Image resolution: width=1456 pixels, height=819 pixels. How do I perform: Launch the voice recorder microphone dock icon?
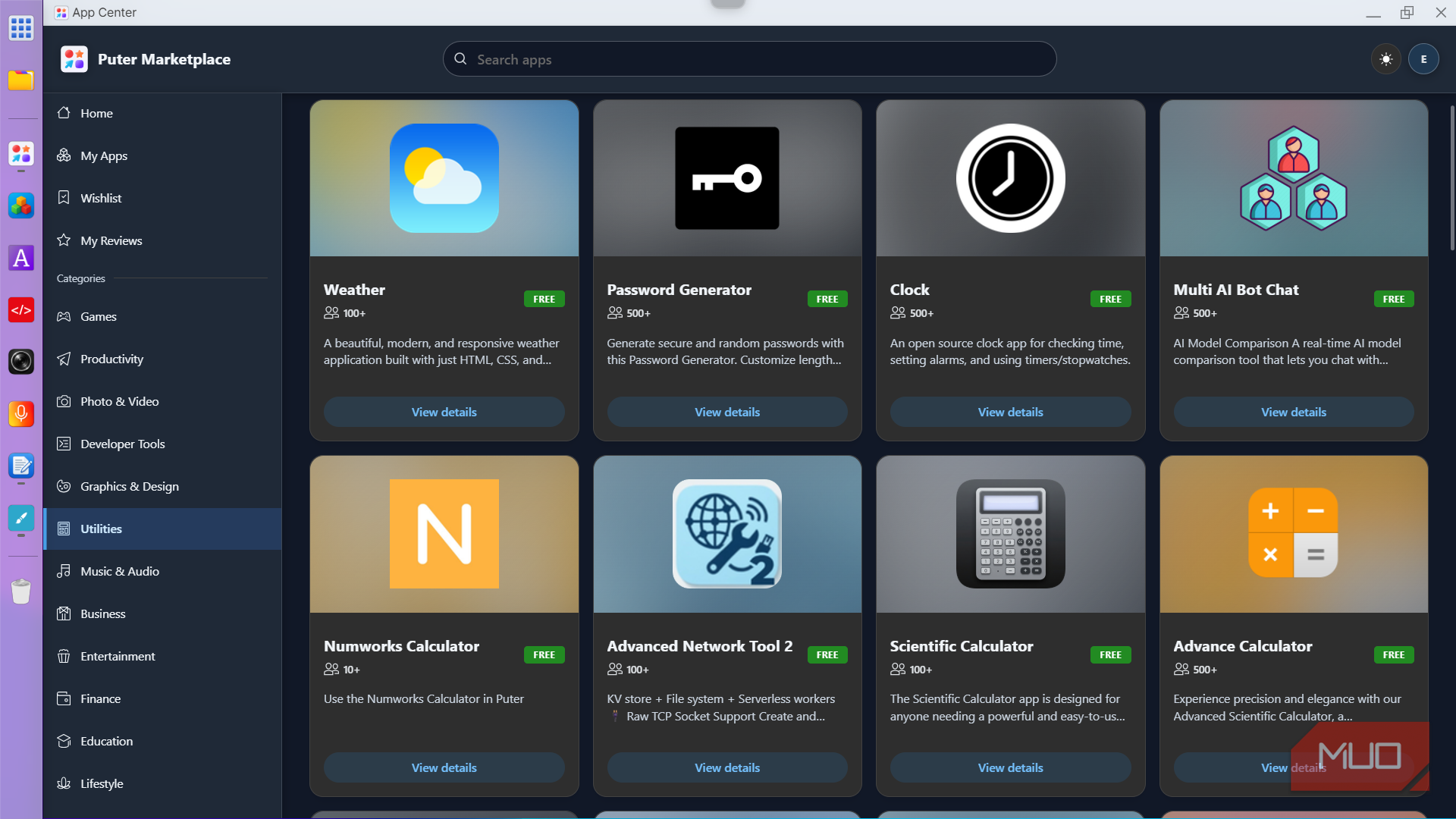point(21,413)
